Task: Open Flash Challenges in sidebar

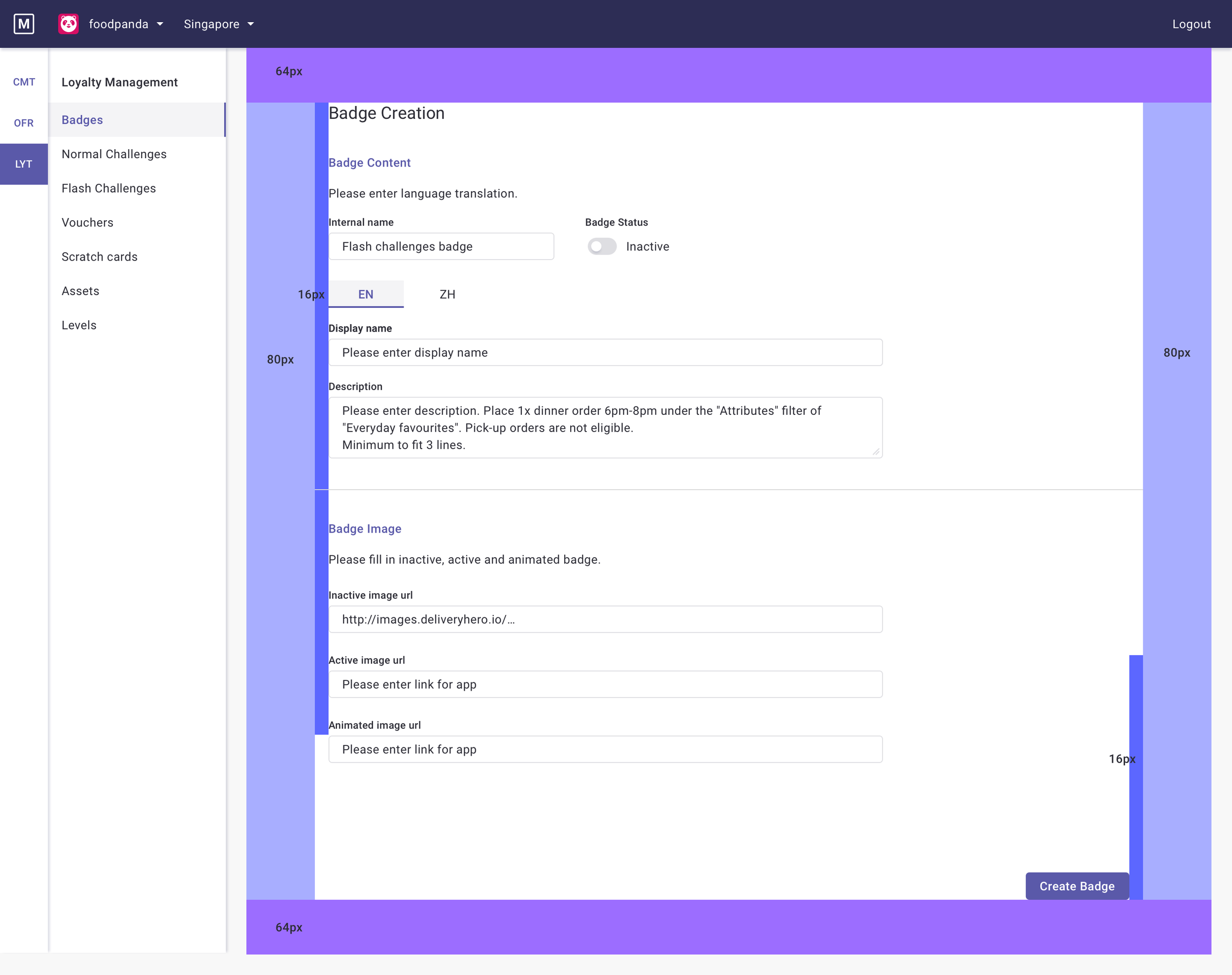Action: coord(108,188)
